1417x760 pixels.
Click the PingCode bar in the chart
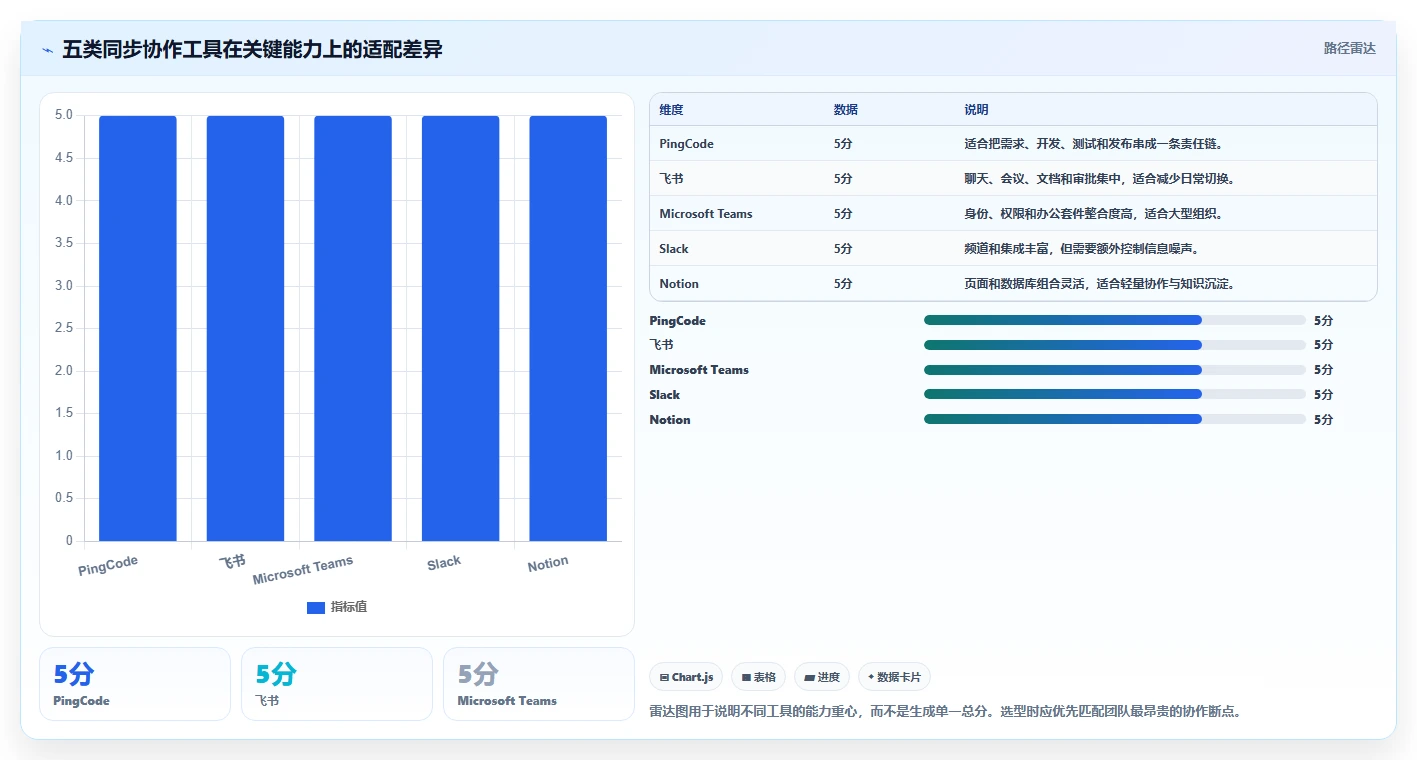tap(138, 328)
